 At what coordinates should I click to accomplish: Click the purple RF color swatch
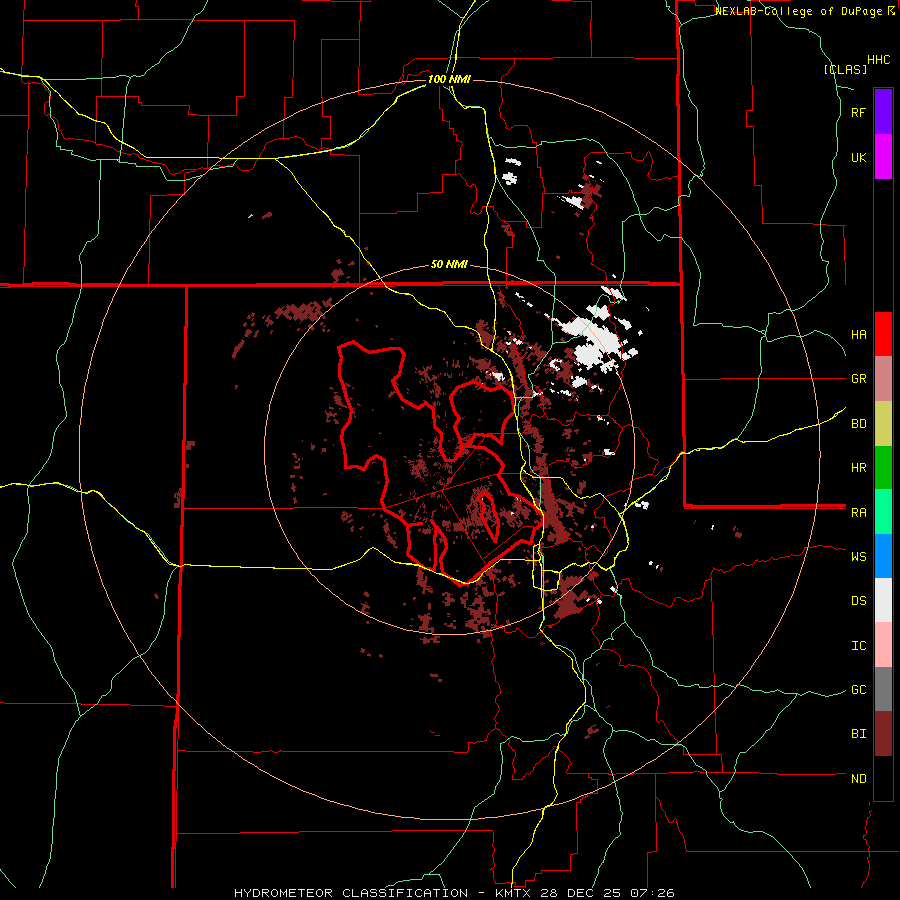tap(883, 112)
